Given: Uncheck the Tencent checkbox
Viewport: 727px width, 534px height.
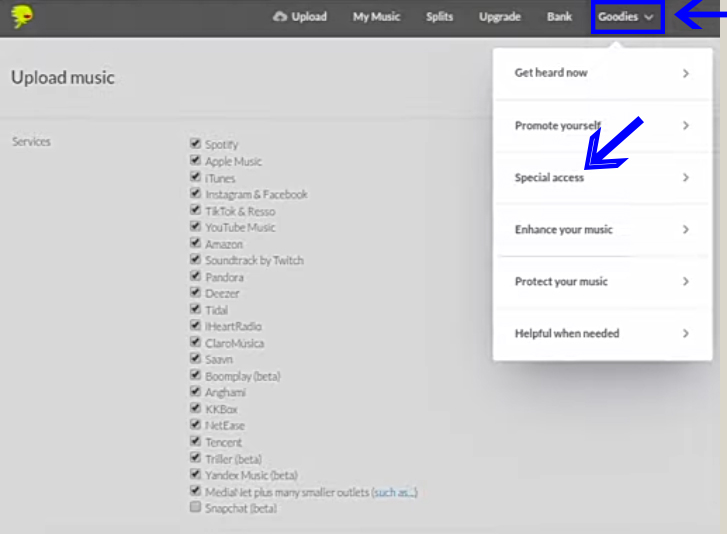Looking at the screenshot, I should click(x=195, y=441).
